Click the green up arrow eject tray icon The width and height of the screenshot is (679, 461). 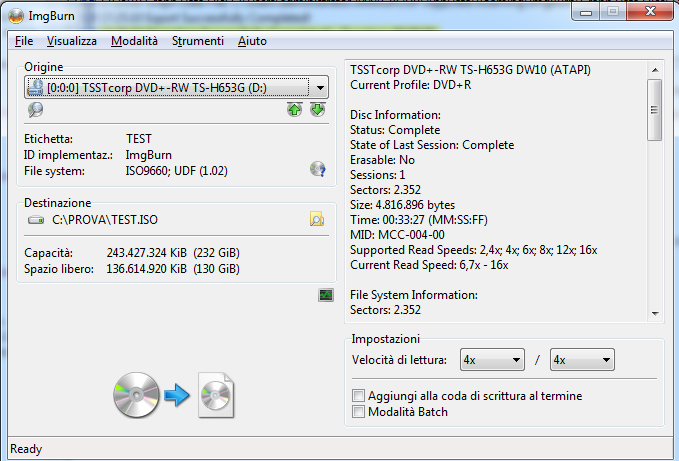[x=294, y=110]
